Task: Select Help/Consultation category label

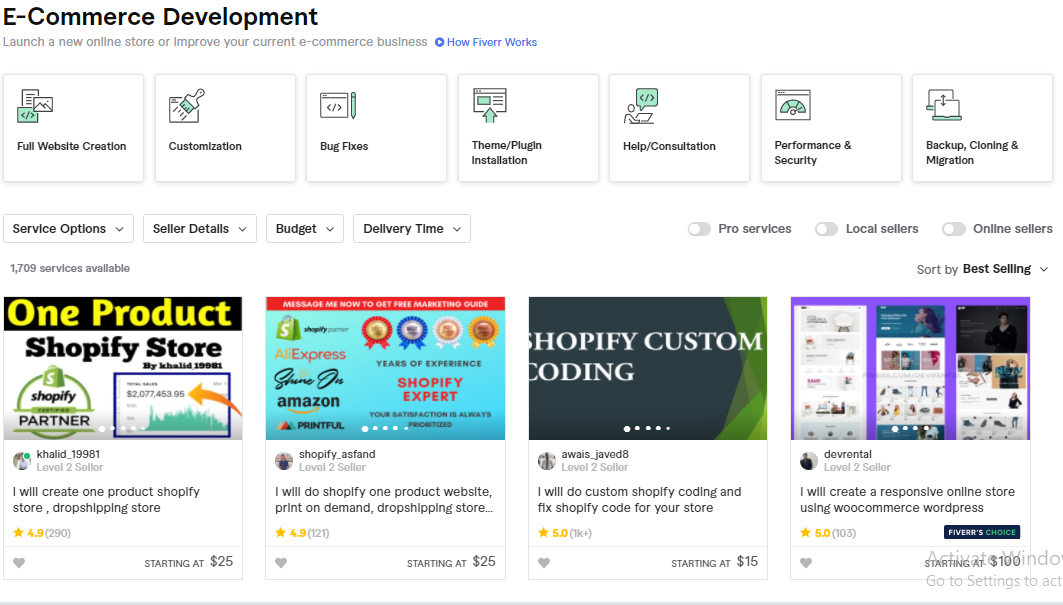Action: click(669, 147)
